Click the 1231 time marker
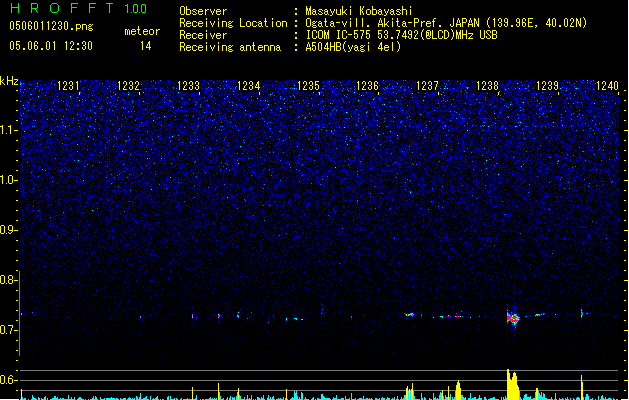Screen dimensions: 629x400 pos(69,86)
